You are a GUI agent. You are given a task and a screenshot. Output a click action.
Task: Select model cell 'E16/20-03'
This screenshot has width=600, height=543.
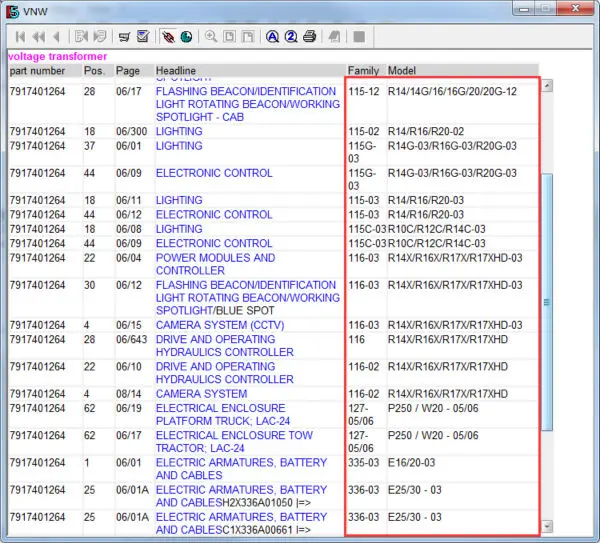[411, 462]
